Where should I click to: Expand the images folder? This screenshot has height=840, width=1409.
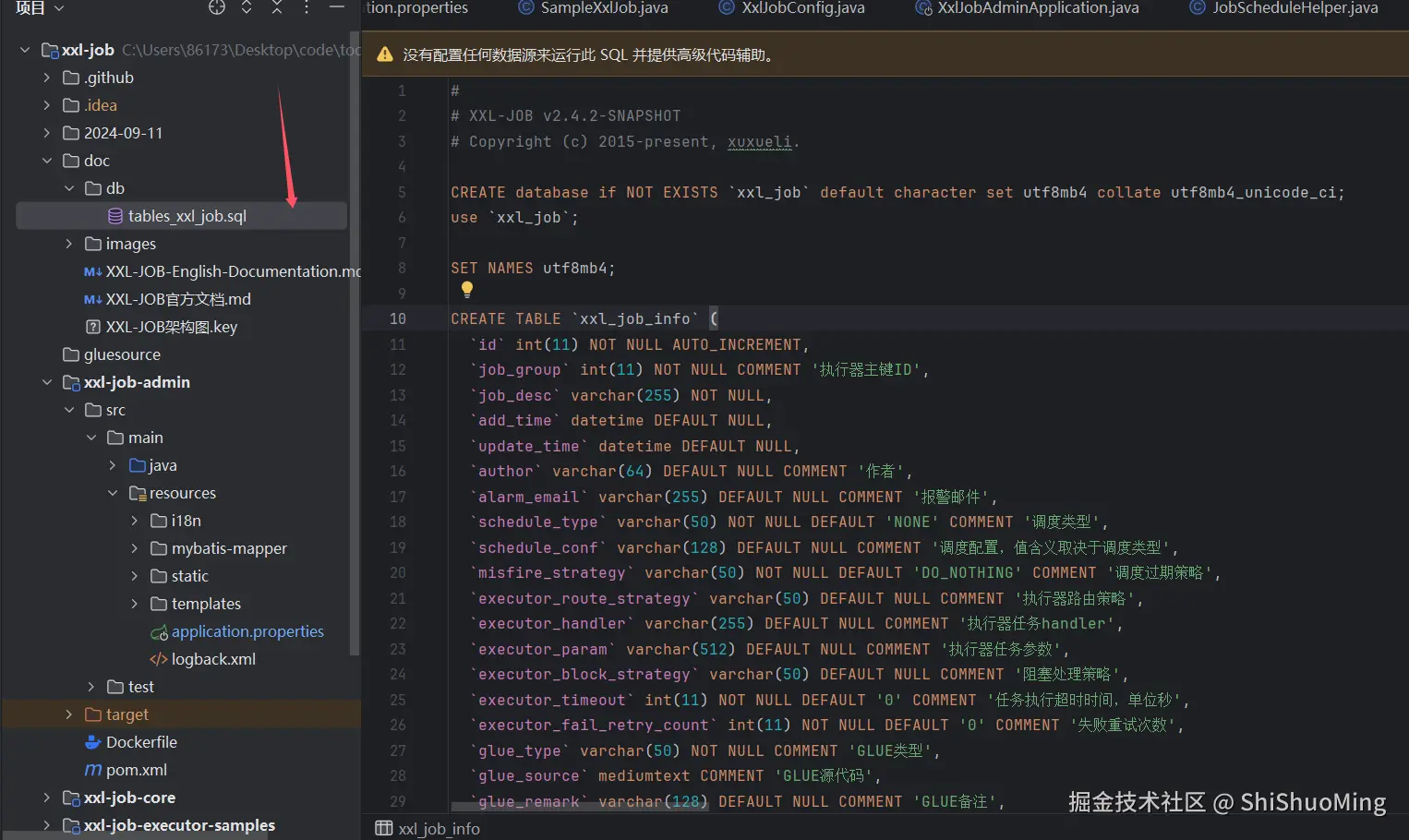(x=69, y=244)
